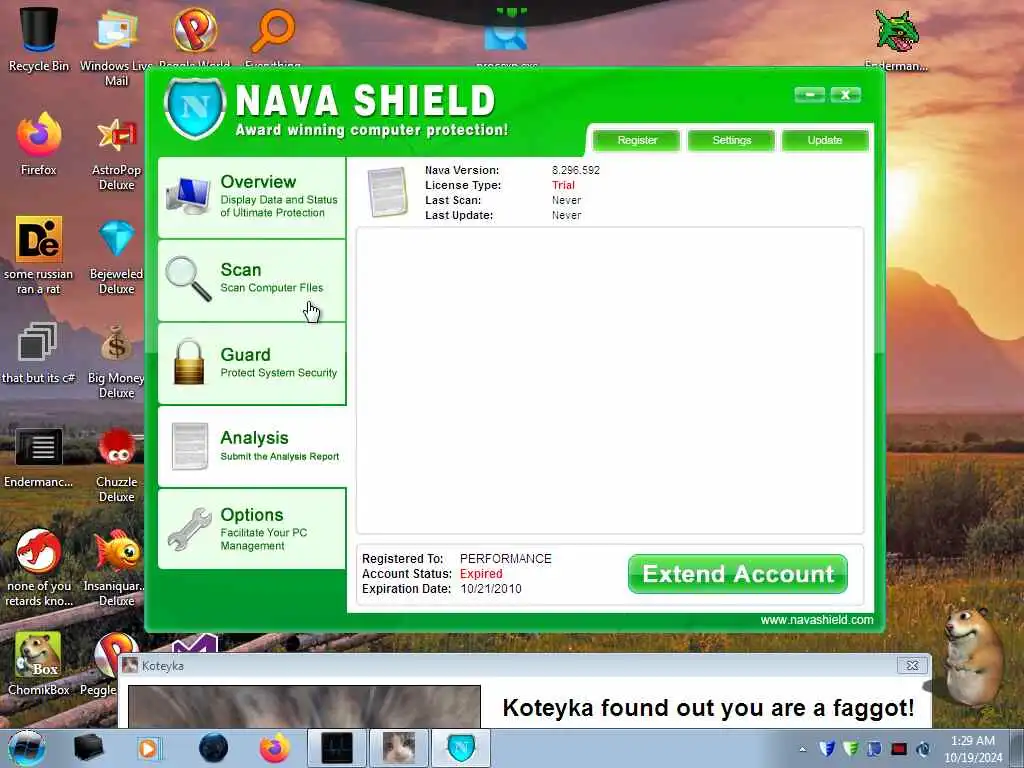This screenshot has height=768, width=1024.
Task: Switch to Nava Shield taskbar button
Action: (x=461, y=748)
